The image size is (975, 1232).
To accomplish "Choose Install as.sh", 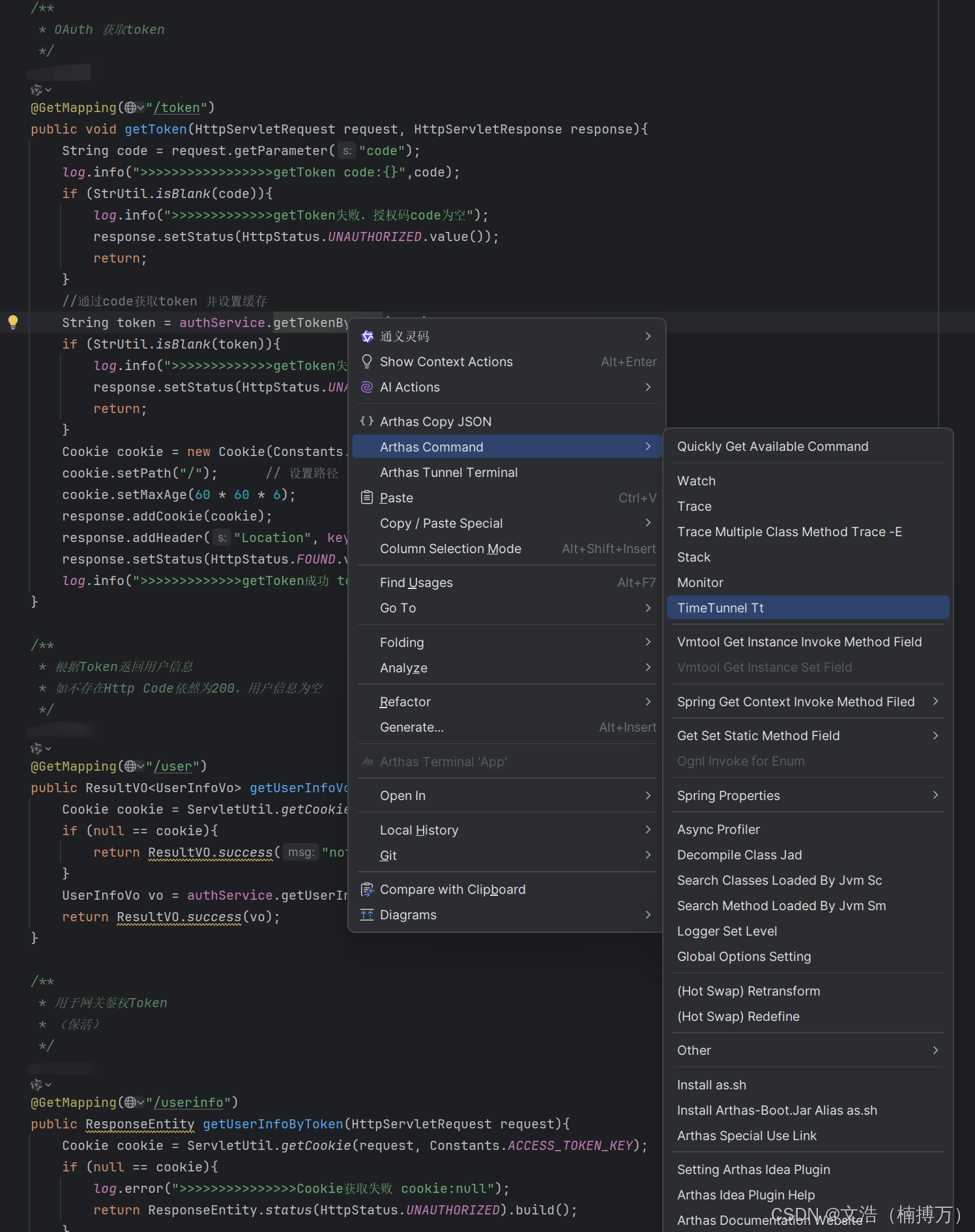I will 808,1085.
